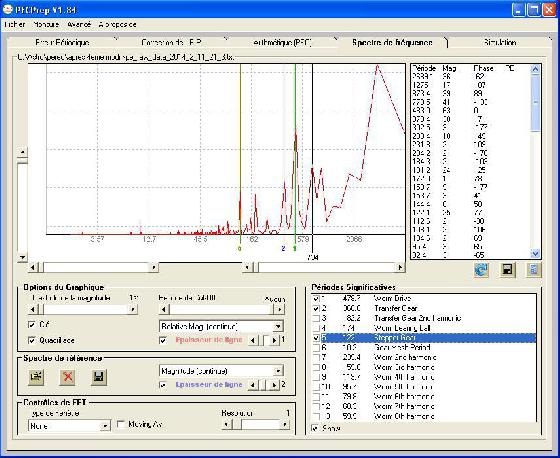
Task: Save the reference spectrum with the floppy icon
Action: click(99, 377)
